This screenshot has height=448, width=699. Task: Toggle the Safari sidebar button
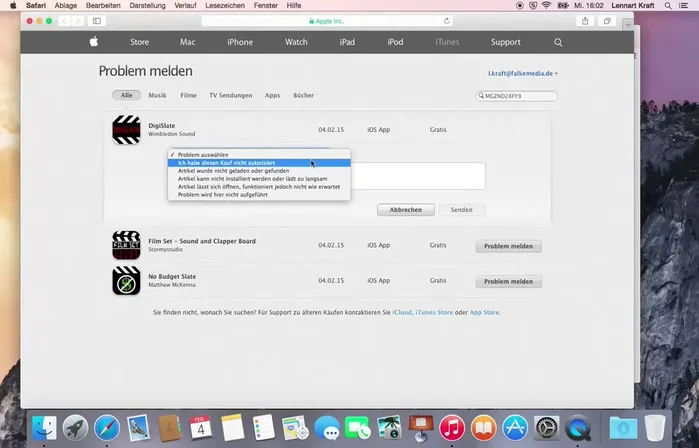[x=97, y=20]
